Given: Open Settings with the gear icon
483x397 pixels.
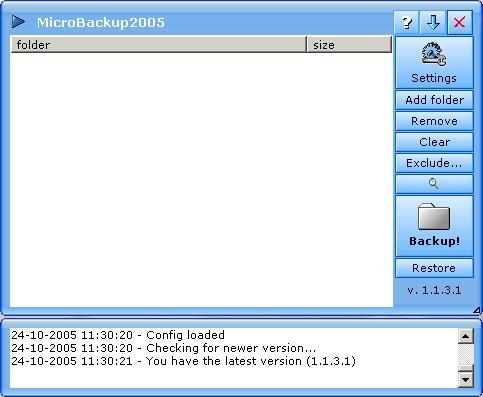Looking at the screenshot, I should (434, 62).
